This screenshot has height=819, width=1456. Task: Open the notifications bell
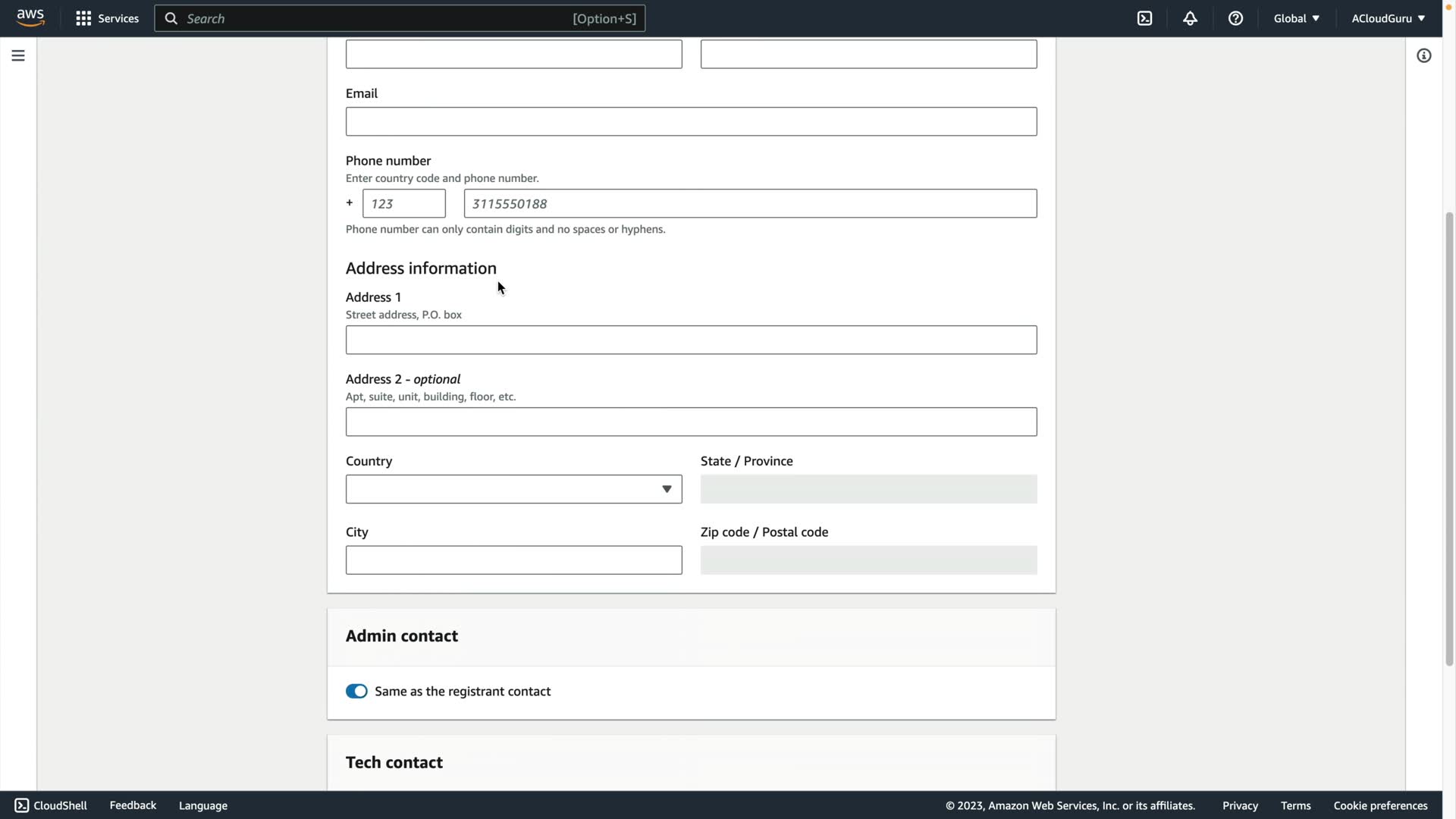[1190, 18]
